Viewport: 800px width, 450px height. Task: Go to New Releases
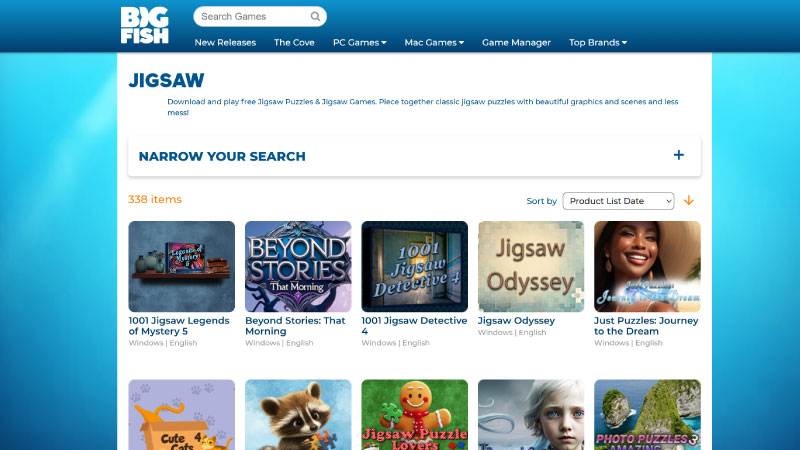[x=225, y=43]
